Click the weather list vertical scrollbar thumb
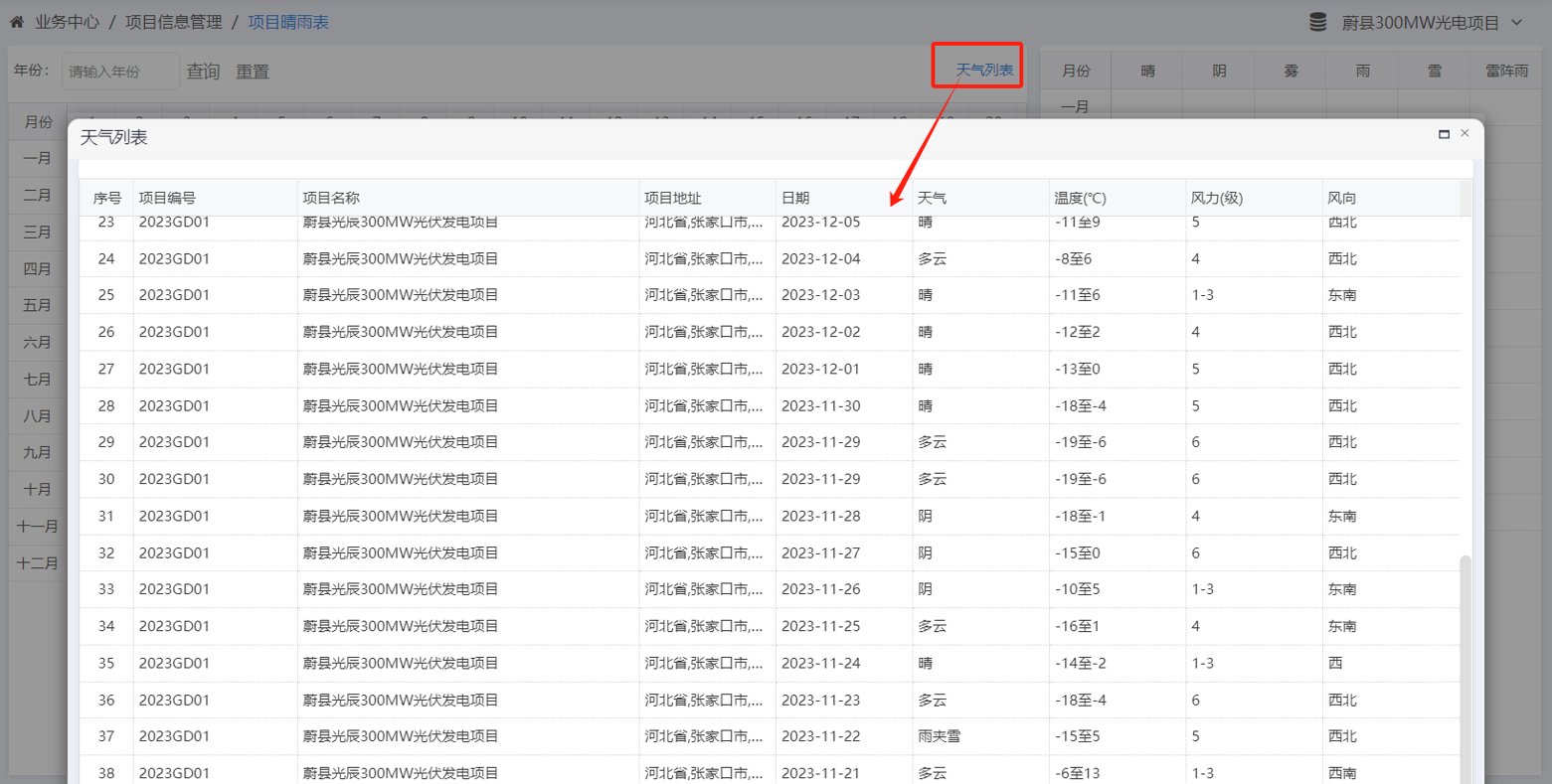 (1465, 669)
